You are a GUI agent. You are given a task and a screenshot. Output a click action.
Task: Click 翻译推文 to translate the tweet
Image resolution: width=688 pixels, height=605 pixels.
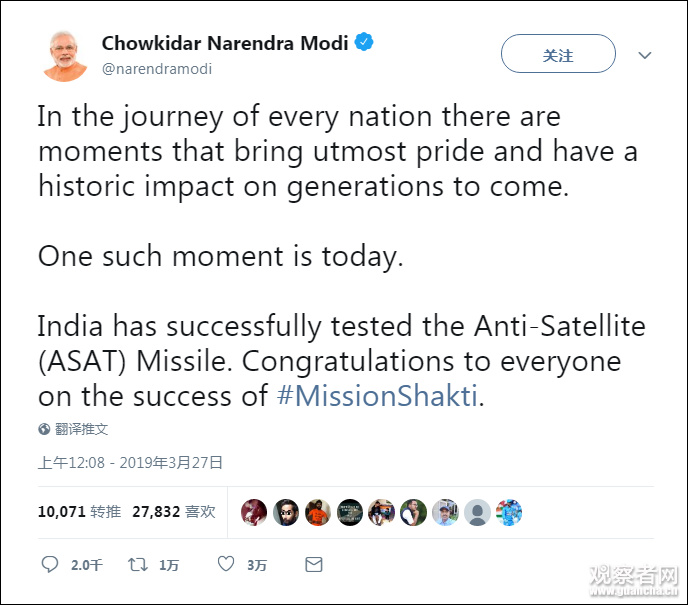[x=82, y=429]
